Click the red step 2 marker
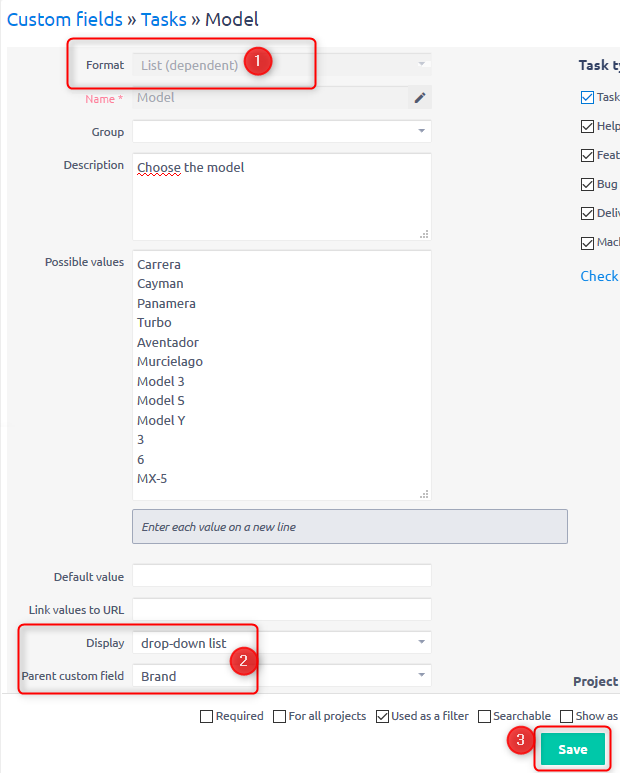620x773 pixels. click(243, 661)
